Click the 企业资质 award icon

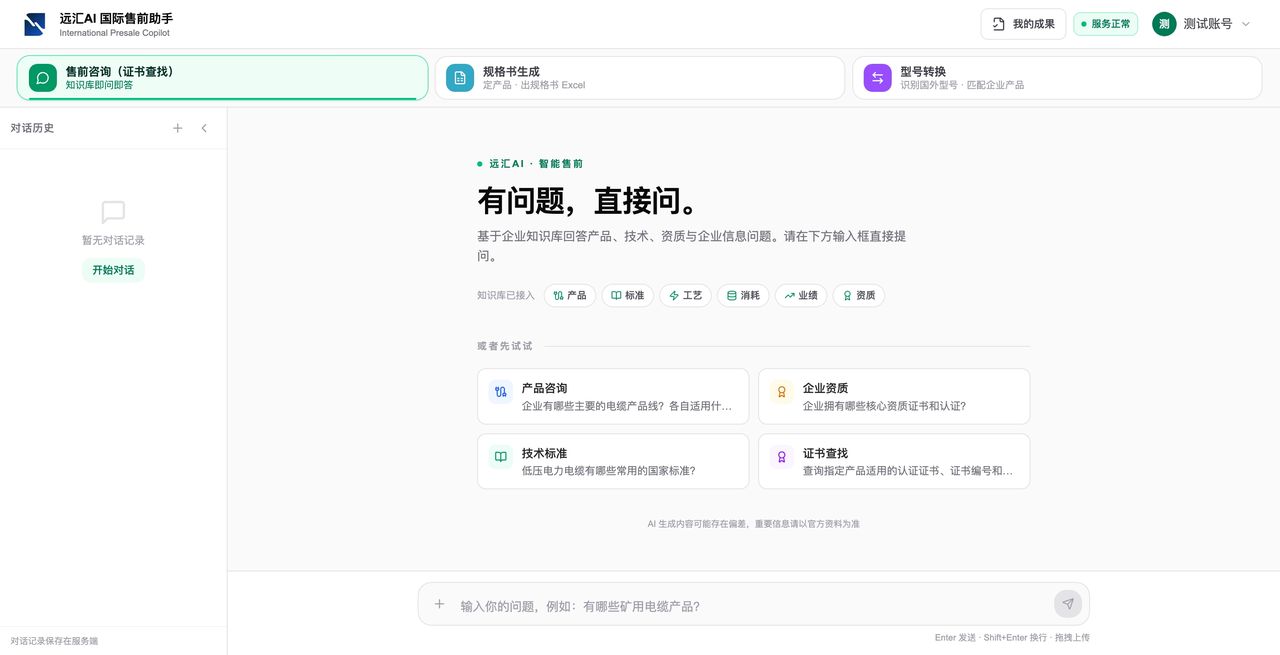point(781,392)
